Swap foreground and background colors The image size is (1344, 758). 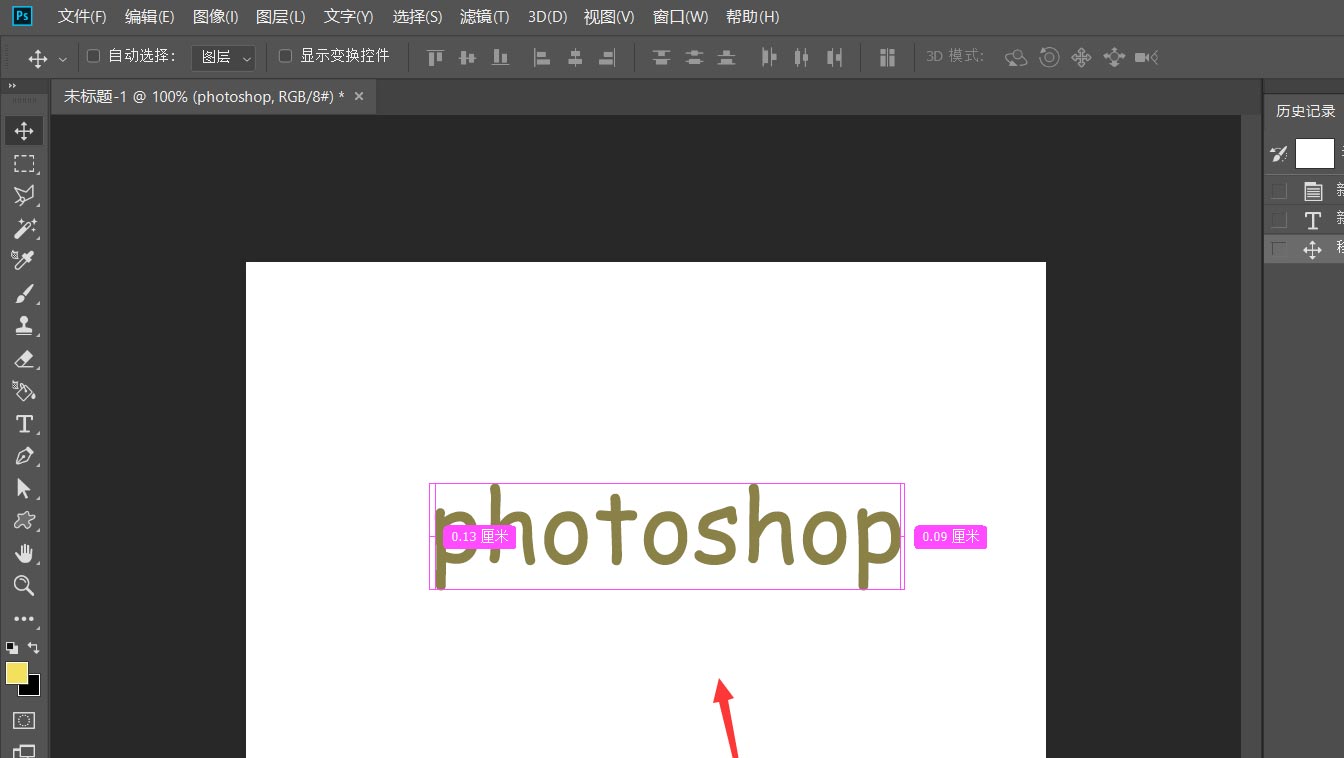pyautogui.click(x=34, y=648)
